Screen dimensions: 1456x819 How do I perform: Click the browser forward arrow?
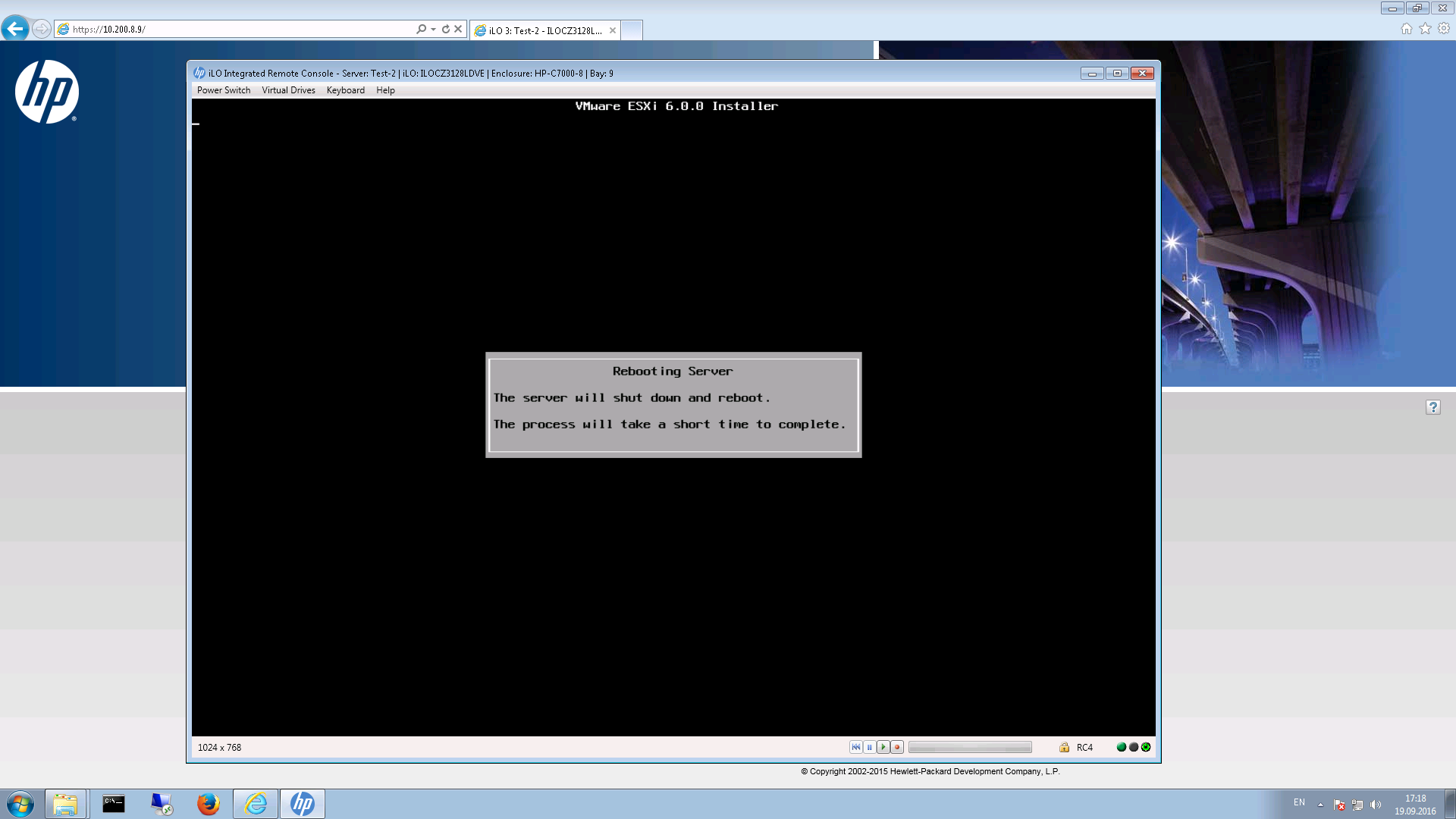pos(42,29)
